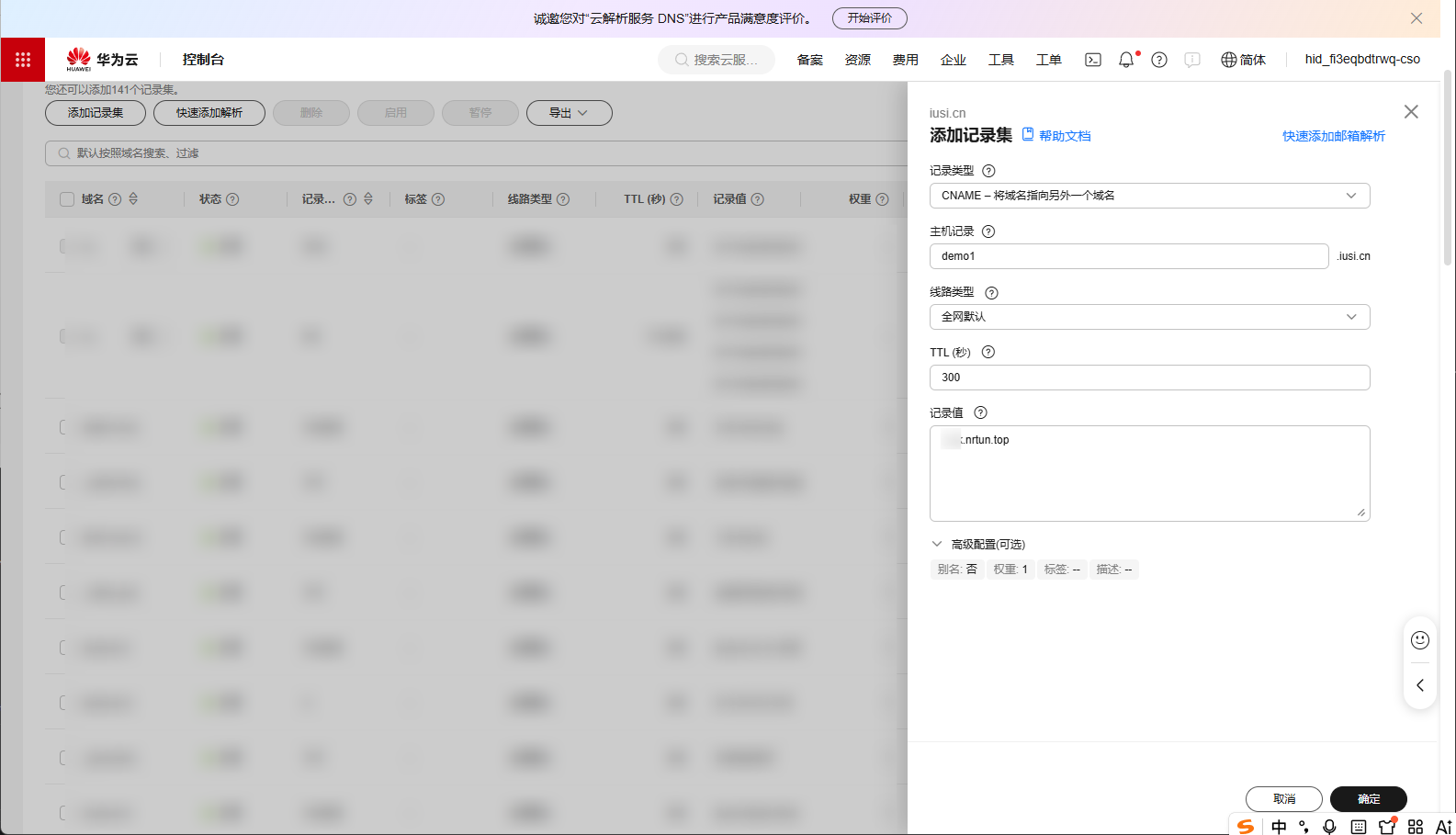Cancel with the 取消 button
1456x835 pixels.
click(1284, 799)
